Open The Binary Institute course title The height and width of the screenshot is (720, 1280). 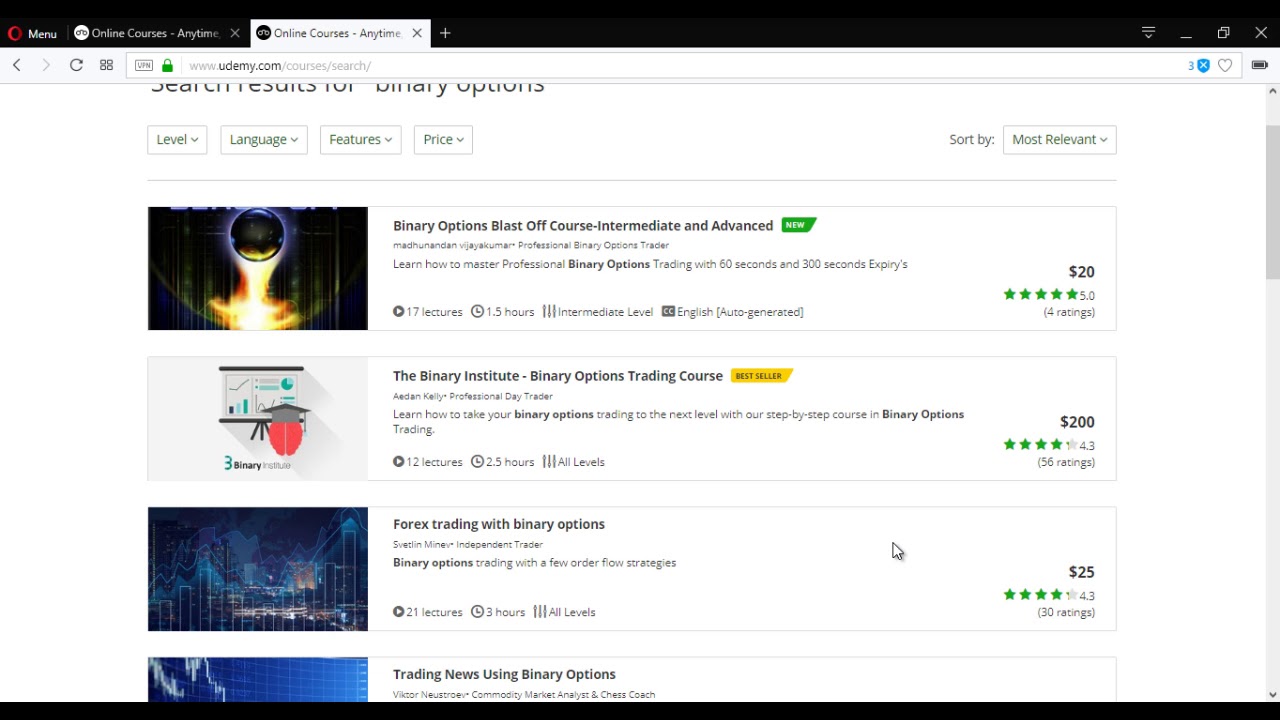[558, 375]
